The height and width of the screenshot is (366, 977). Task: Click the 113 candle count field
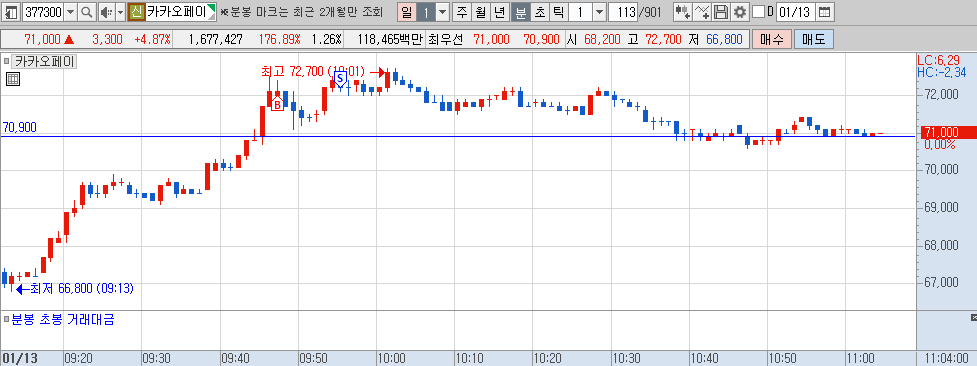tap(623, 12)
